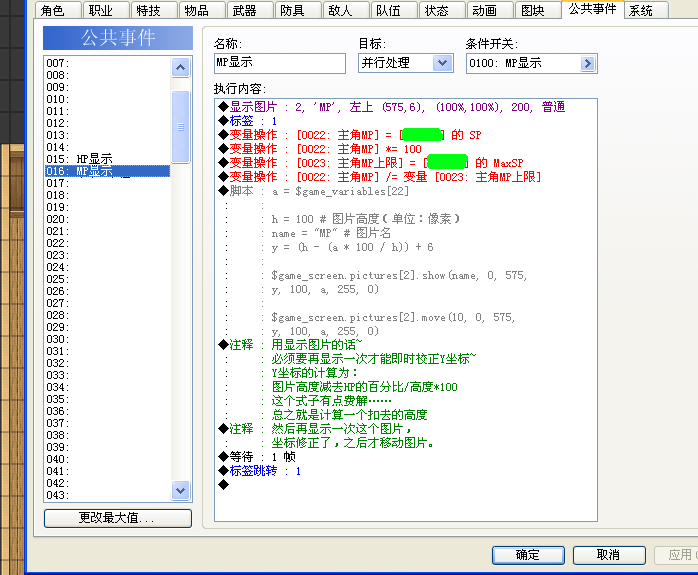Select the 显示图片 : 2, 'MP' command line
This screenshot has width=698, height=575.
coord(392,107)
